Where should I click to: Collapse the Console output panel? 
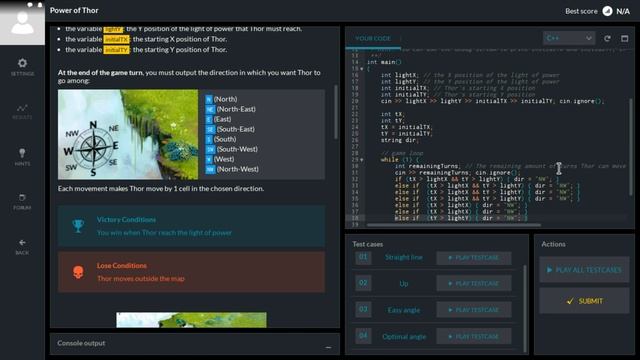click(329, 347)
